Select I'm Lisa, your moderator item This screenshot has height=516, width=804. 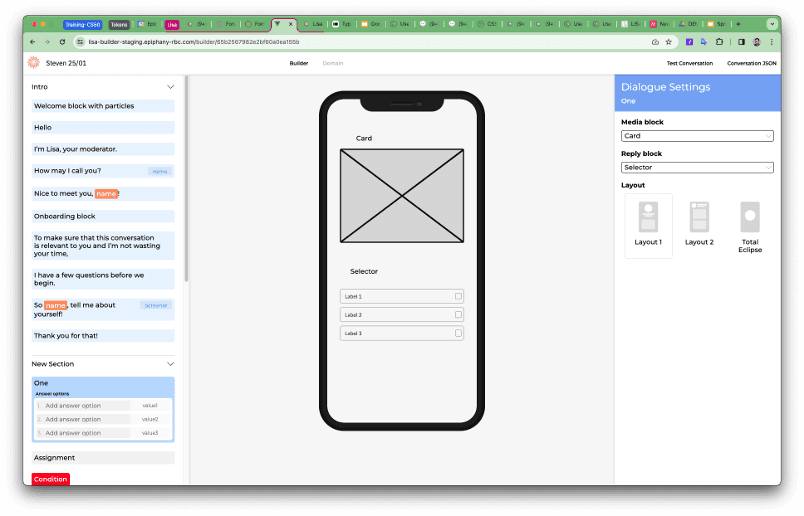click(103, 149)
